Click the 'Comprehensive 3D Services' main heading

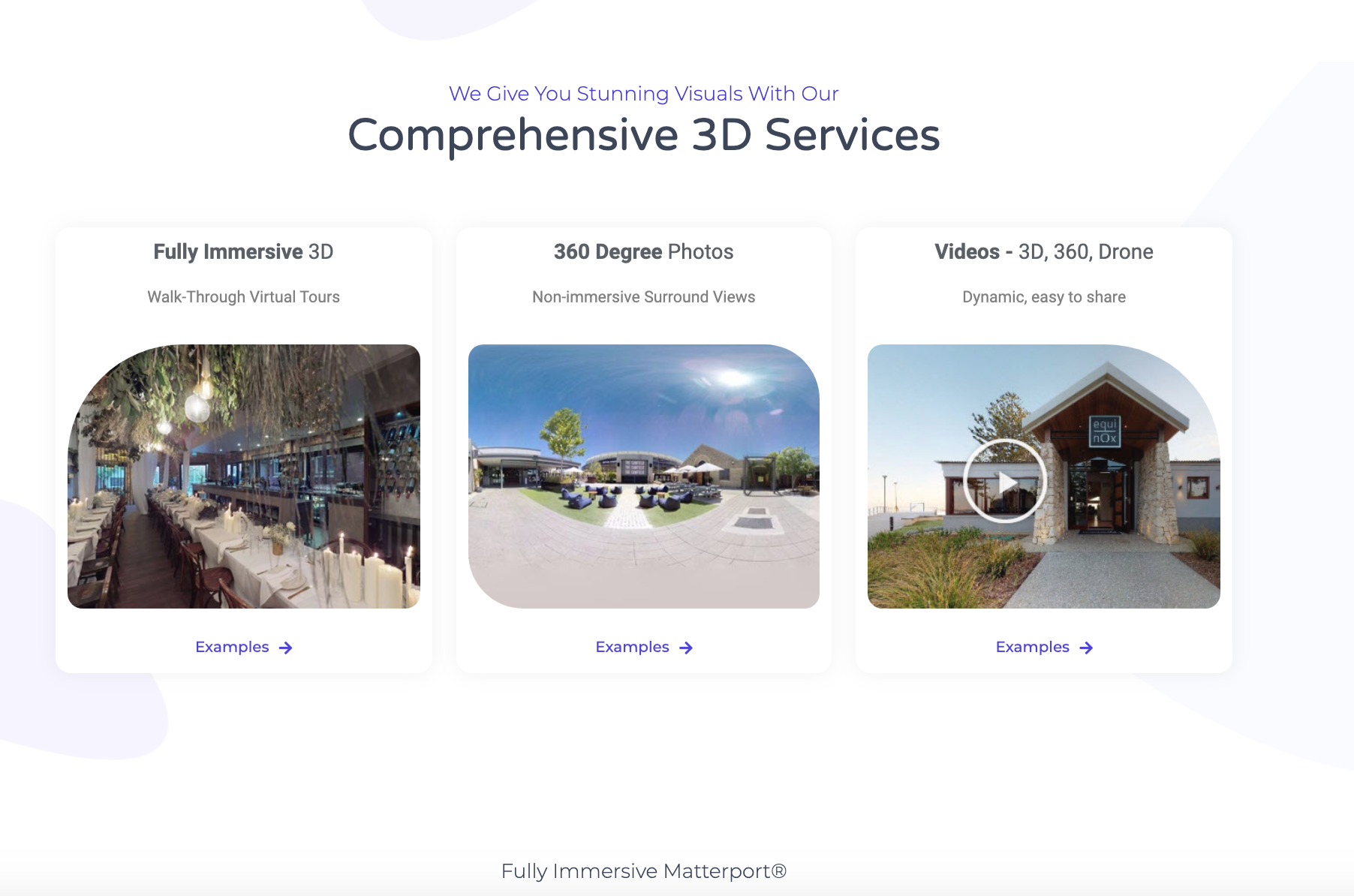click(x=643, y=135)
